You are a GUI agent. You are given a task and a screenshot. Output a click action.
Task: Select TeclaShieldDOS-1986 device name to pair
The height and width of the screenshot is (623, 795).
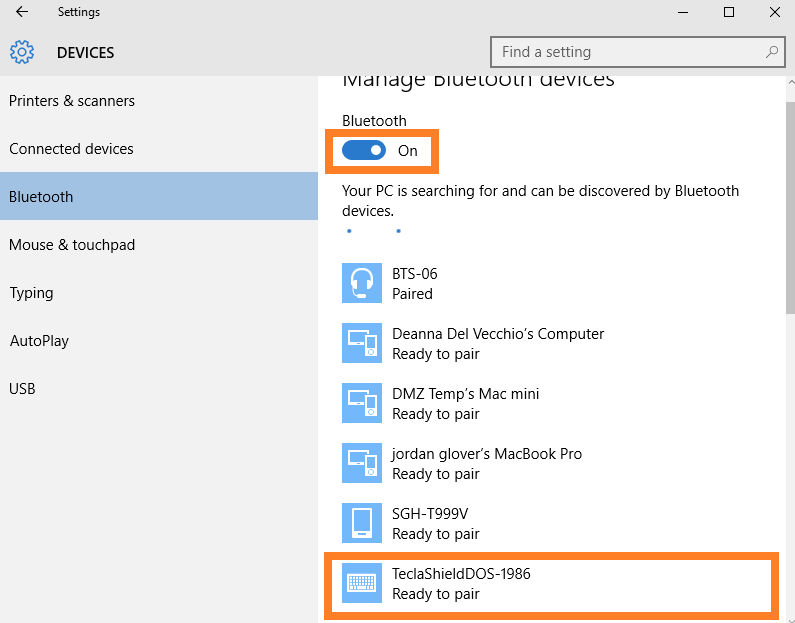pos(461,574)
